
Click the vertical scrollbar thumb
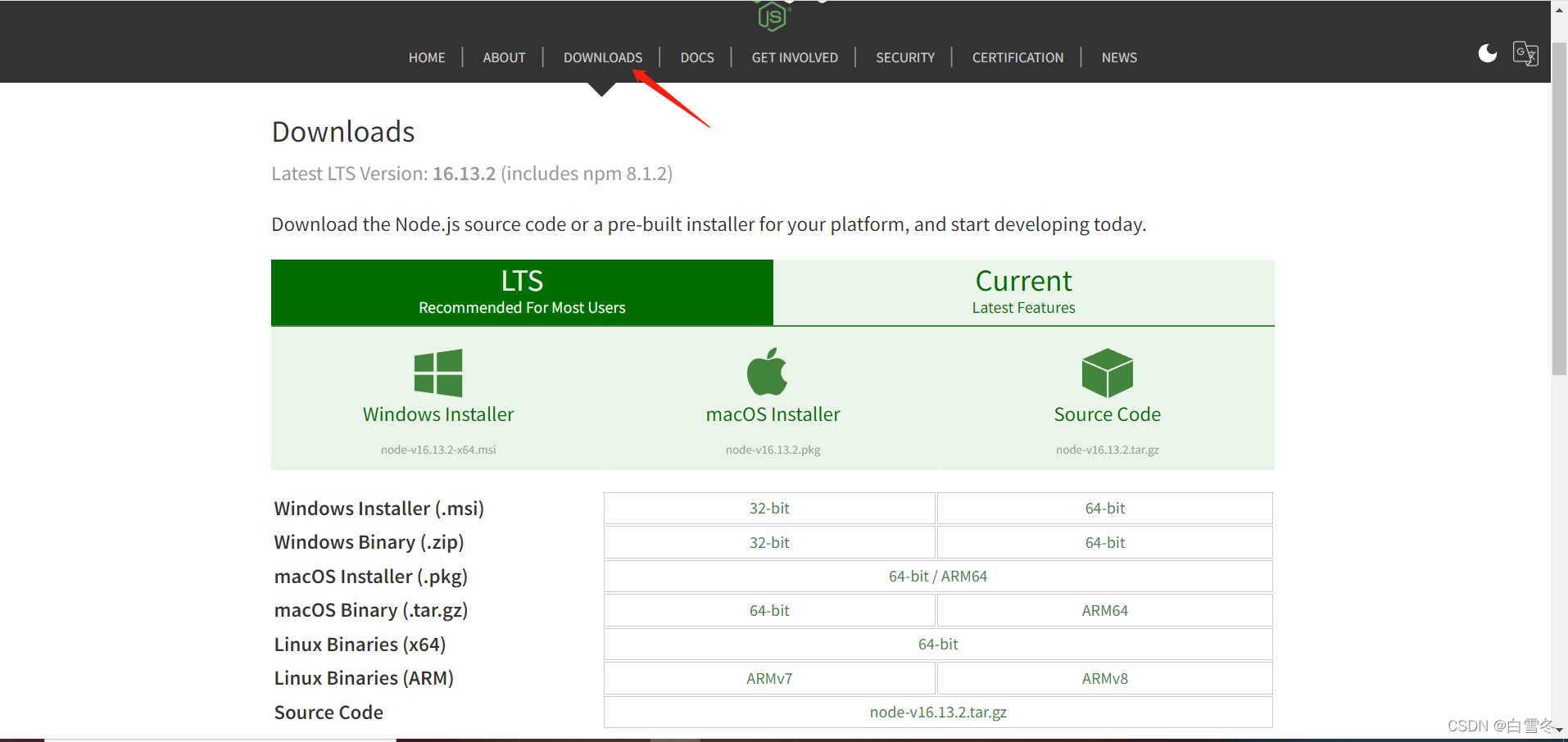coord(1559,209)
